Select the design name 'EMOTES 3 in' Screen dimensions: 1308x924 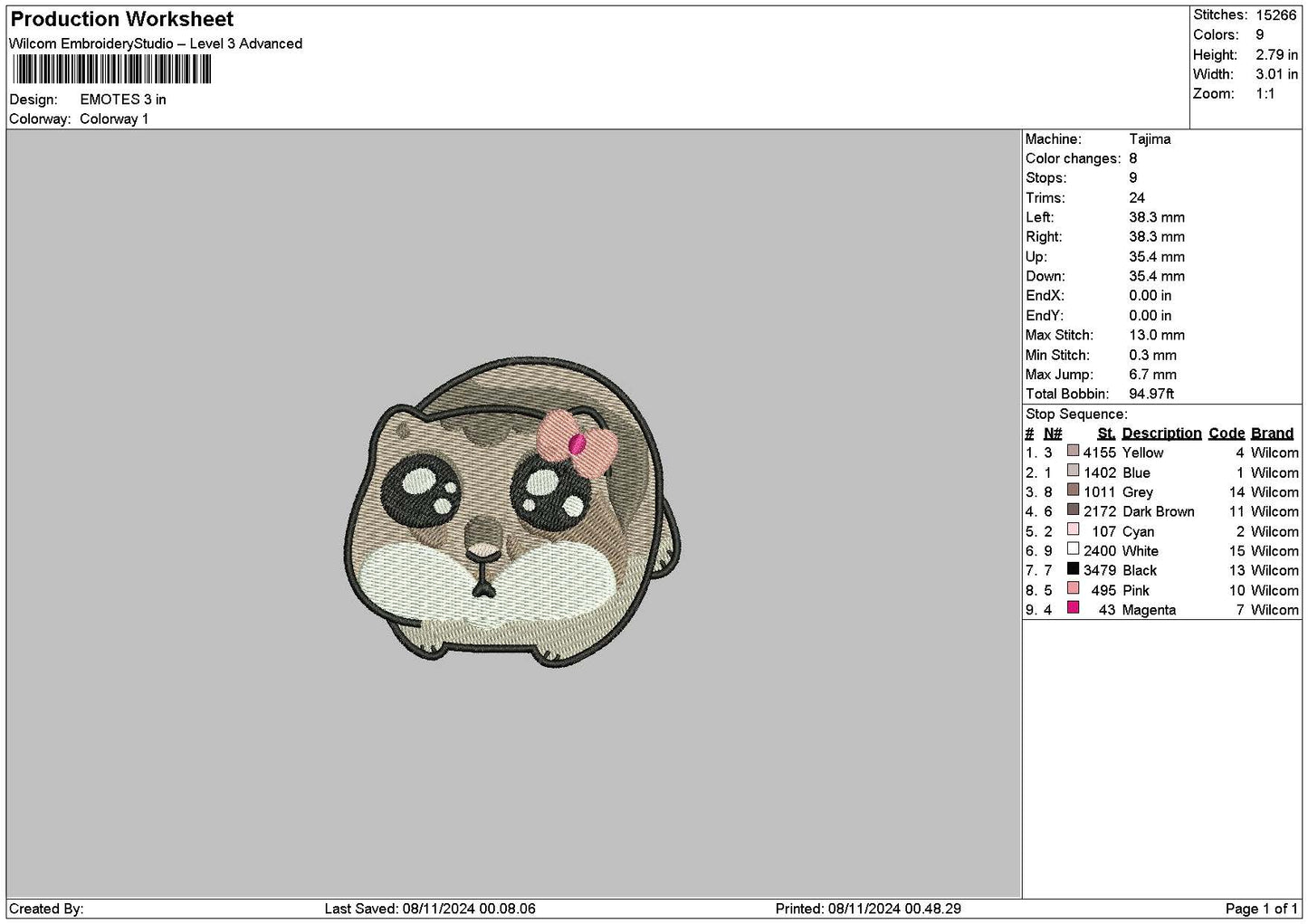click(123, 100)
